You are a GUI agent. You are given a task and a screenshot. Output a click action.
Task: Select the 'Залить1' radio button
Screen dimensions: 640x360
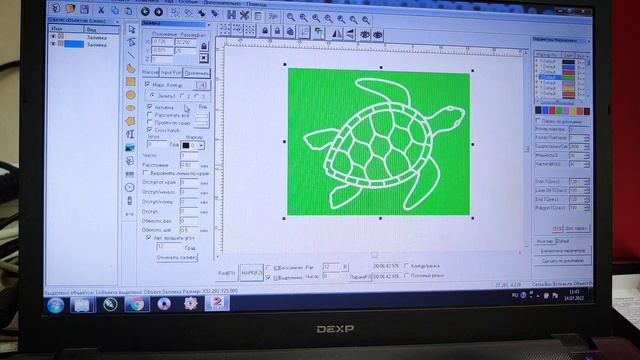(152, 95)
